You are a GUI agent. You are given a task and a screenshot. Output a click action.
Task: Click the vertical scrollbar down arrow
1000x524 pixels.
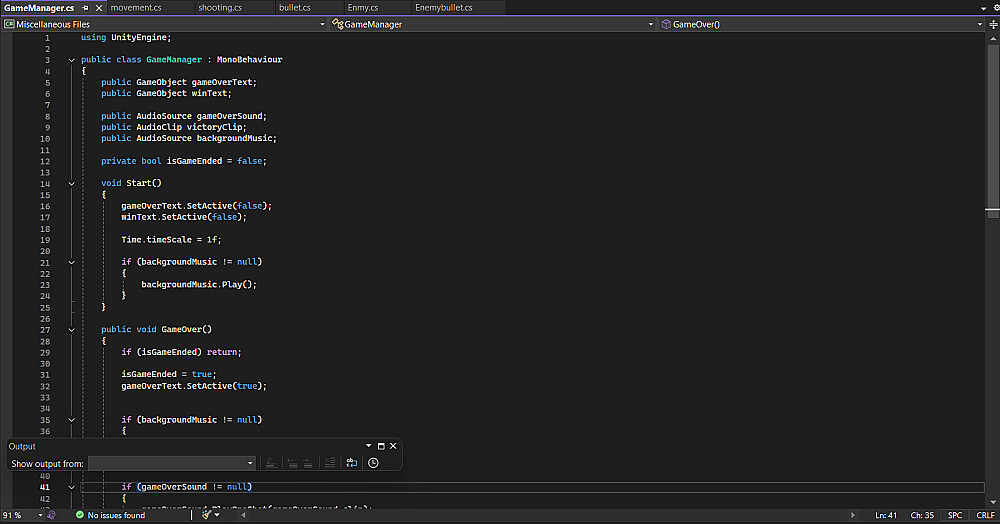point(993,503)
